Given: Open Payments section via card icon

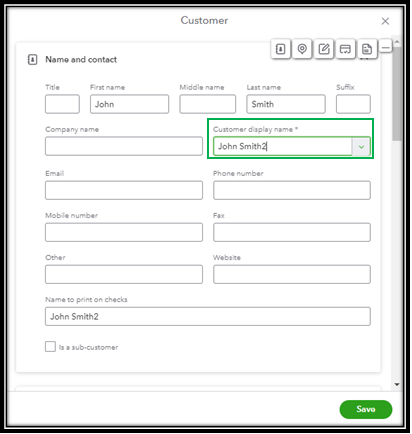Looking at the screenshot, I should tap(345, 49).
